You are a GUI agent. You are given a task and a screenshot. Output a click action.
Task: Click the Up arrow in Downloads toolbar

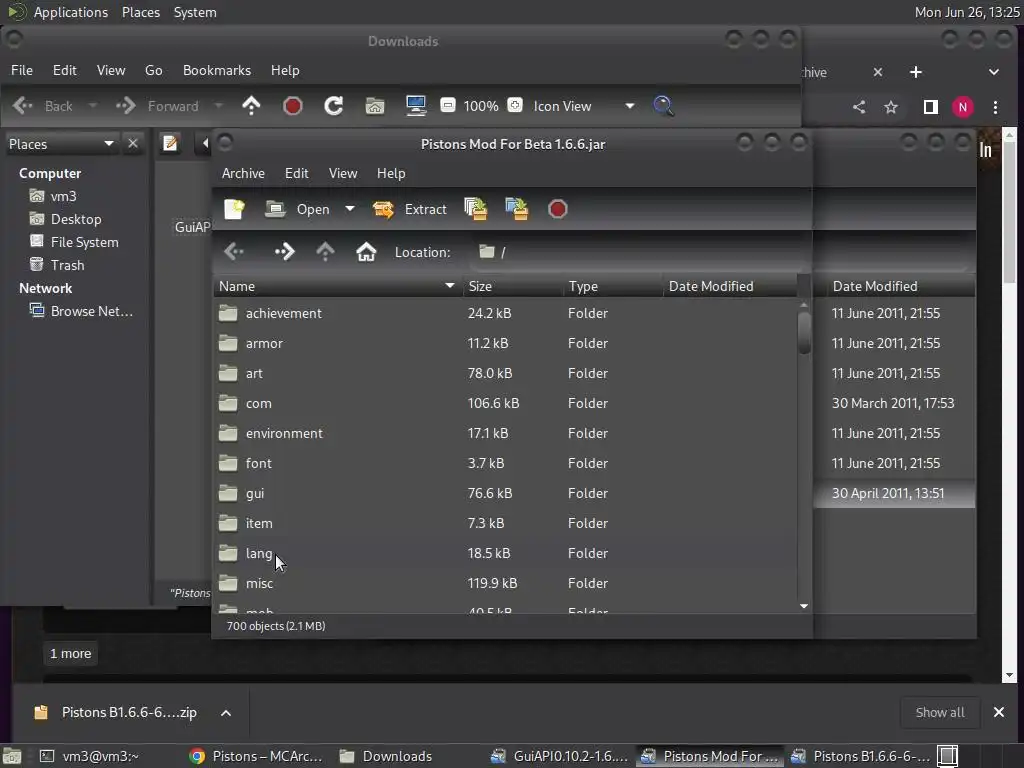(x=251, y=106)
